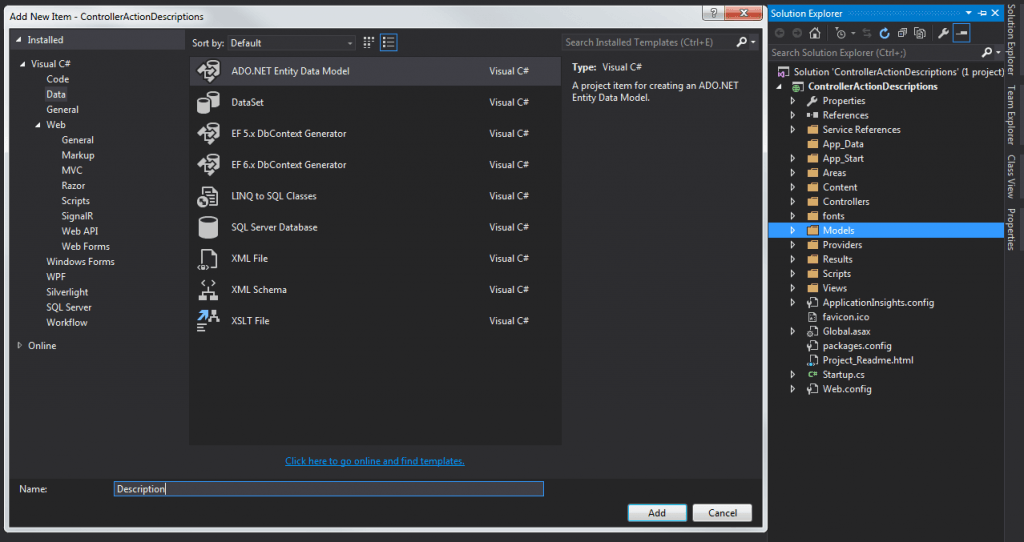Image resolution: width=1024 pixels, height=542 pixels.
Task: Click Home icon in Solution Explorer toolbar
Action: pos(814,33)
